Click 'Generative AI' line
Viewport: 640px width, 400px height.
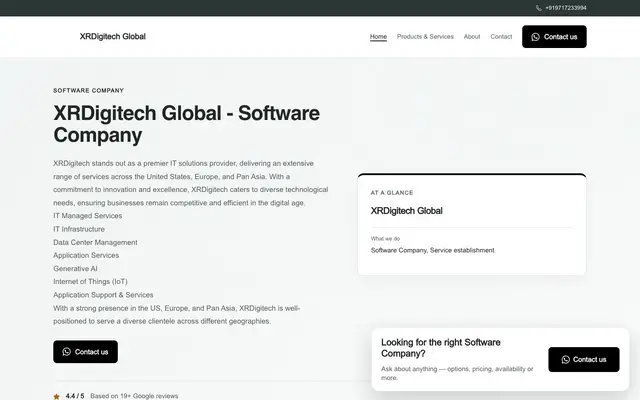point(75,269)
